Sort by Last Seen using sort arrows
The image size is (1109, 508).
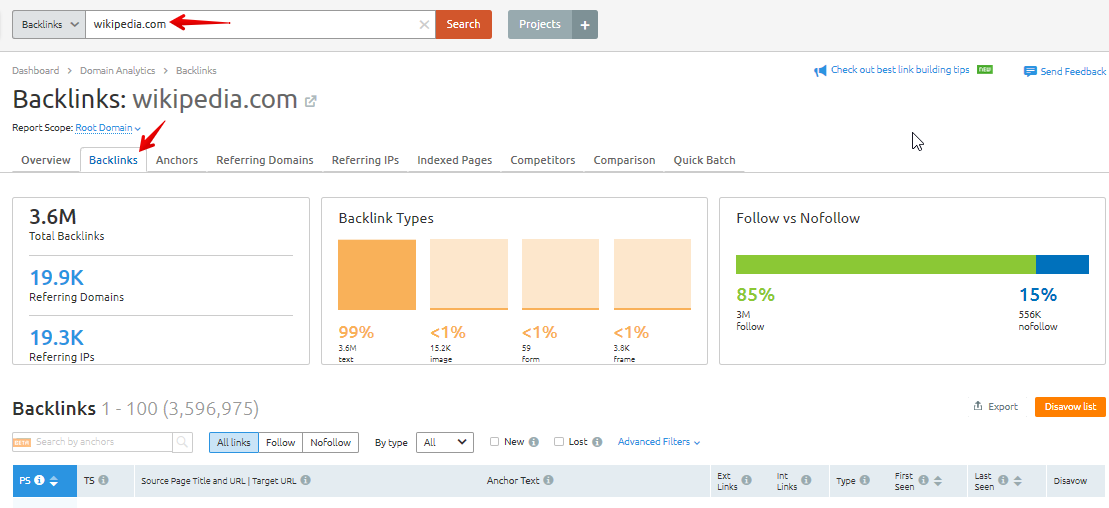click(x=1017, y=481)
